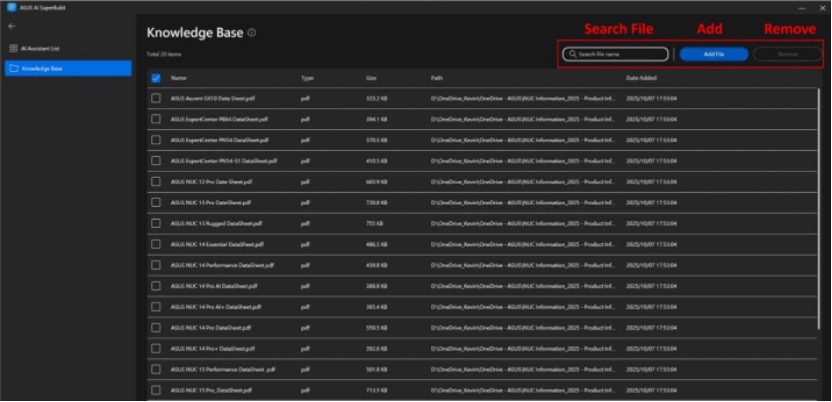Click date added of Ascent GX10 row
This screenshot has width=832, height=402.
tap(651, 99)
